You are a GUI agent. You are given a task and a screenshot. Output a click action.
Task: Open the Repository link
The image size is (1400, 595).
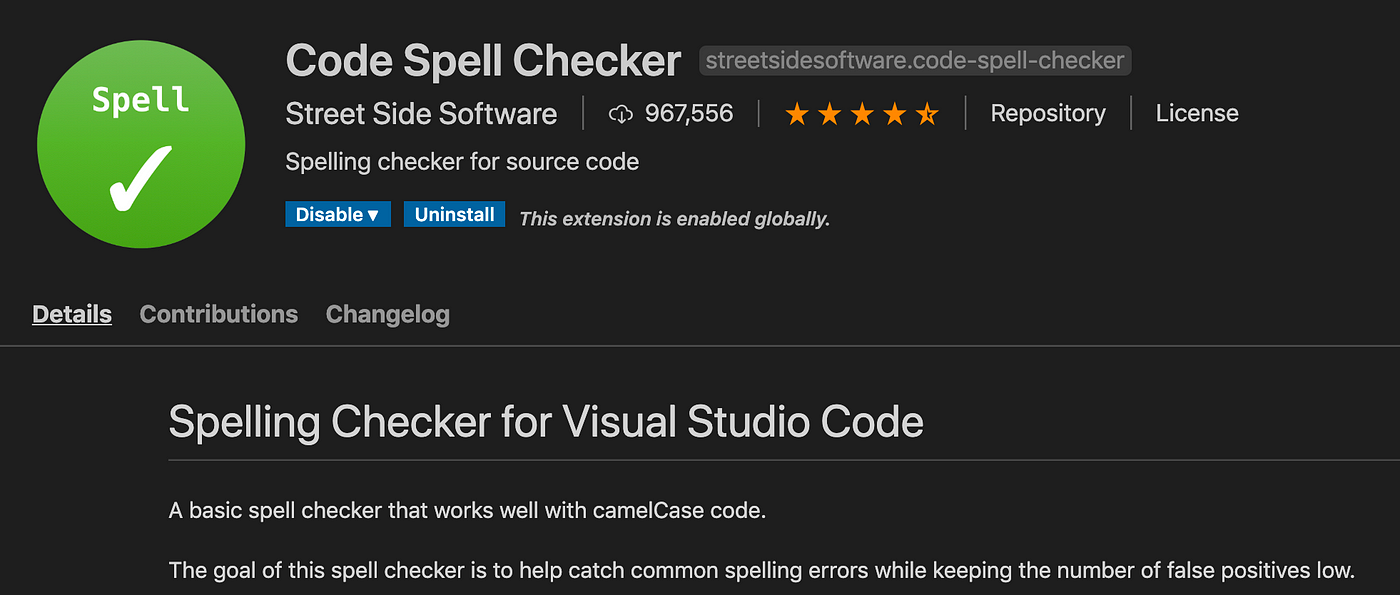[x=1048, y=114]
